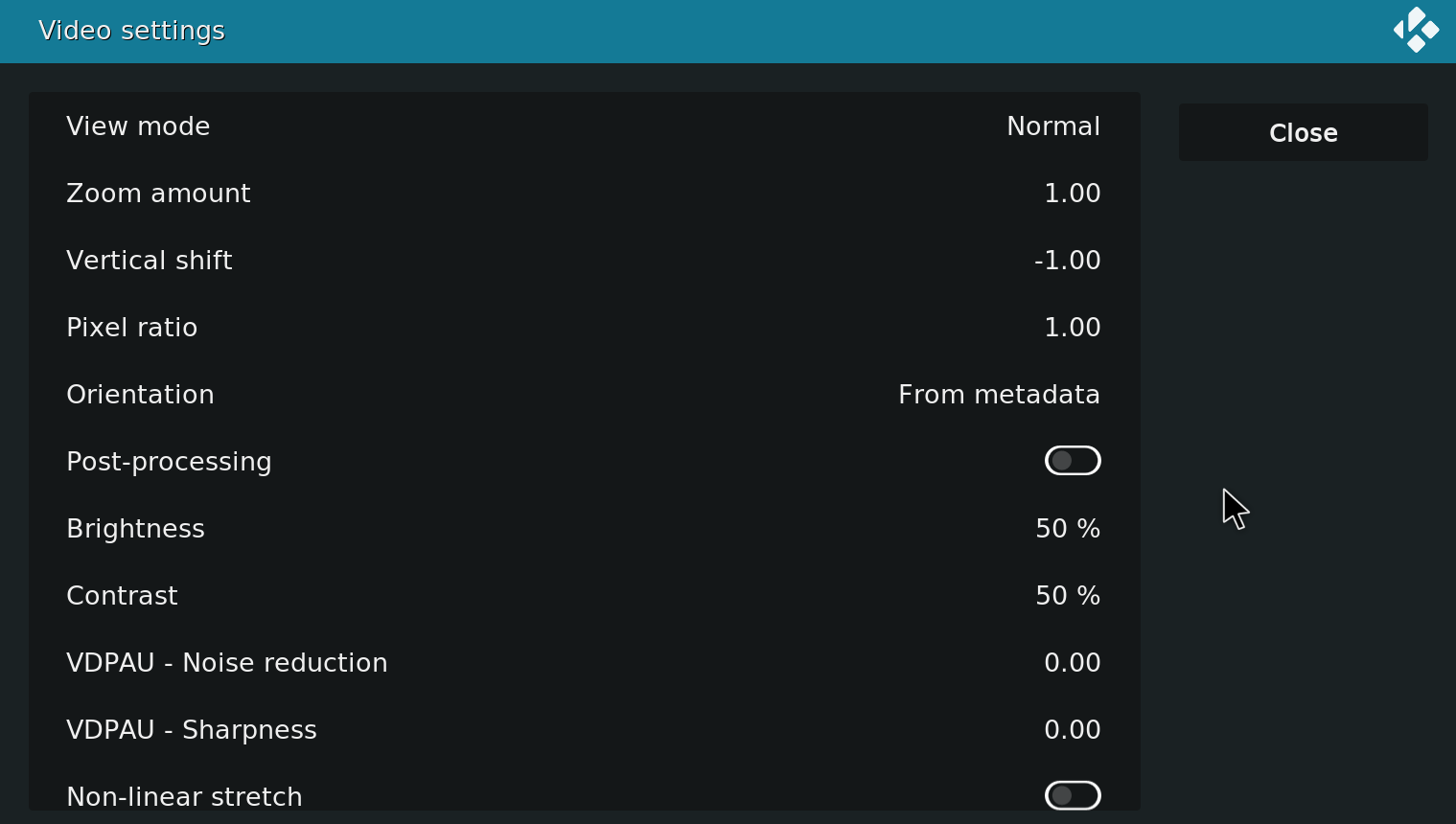Viewport: 1456px width, 824px height.
Task: Change View mode from Normal
Action: 585,126
